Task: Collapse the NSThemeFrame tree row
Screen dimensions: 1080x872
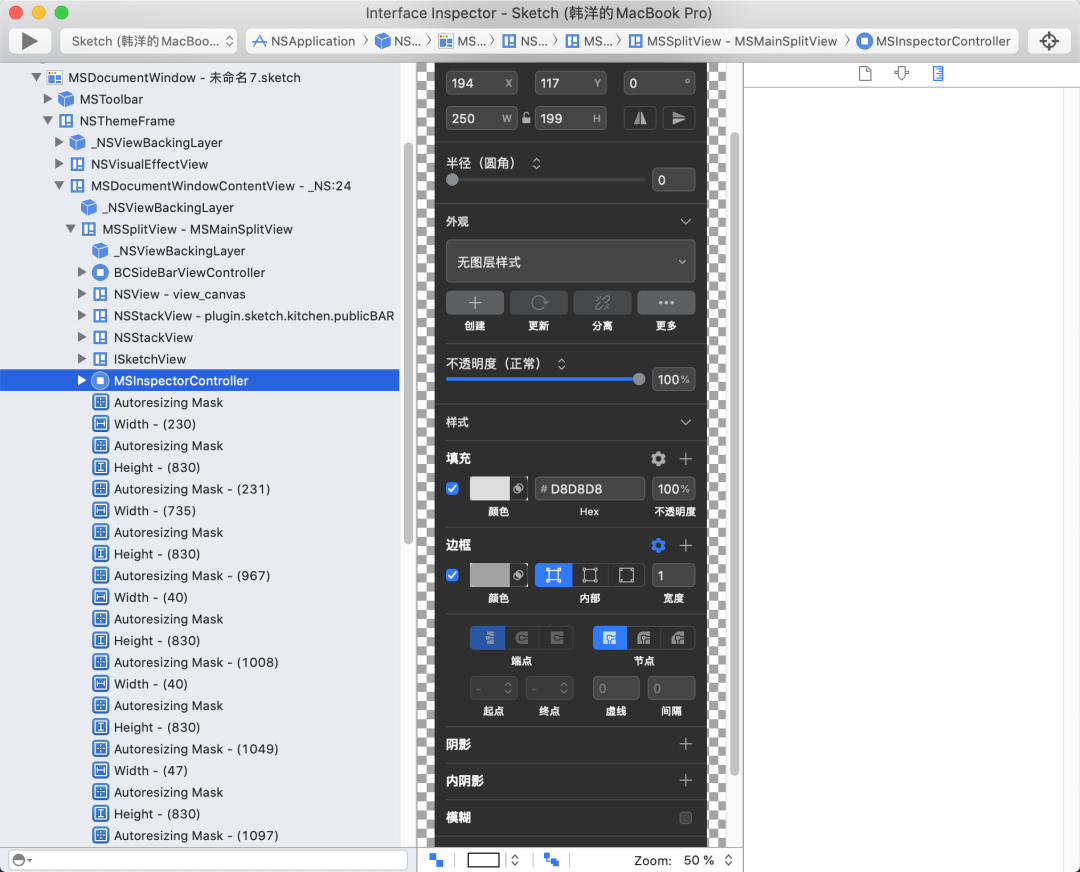Action: (x=48, y=121)
